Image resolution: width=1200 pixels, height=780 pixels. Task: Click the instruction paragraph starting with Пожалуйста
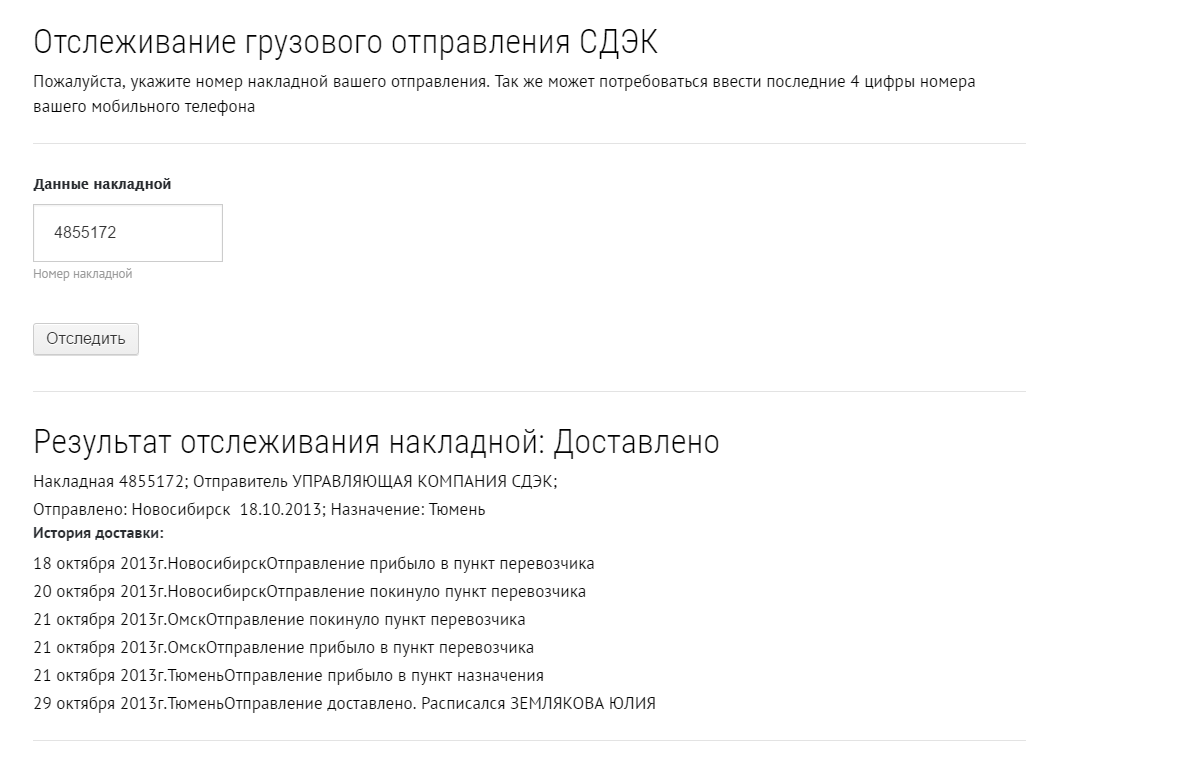[503, 94]
